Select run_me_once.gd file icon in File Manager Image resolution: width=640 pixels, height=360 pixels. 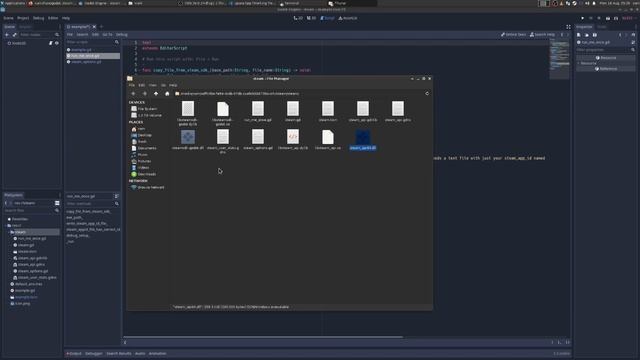(258, 109)
